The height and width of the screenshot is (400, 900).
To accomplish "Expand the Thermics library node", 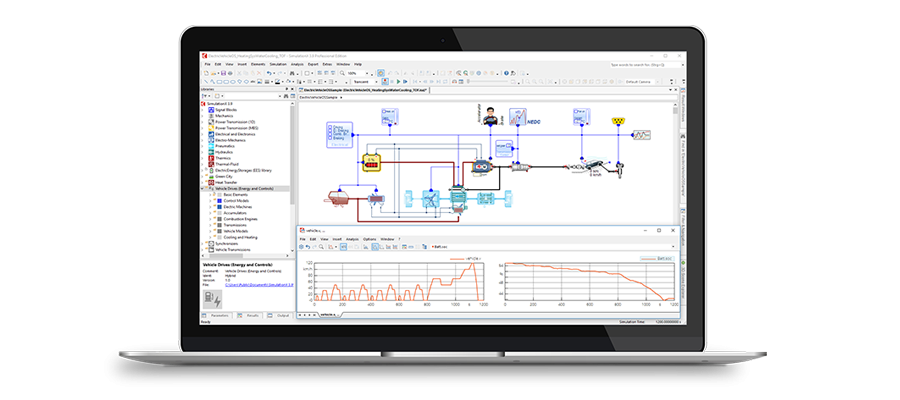I will click(202, 158).
